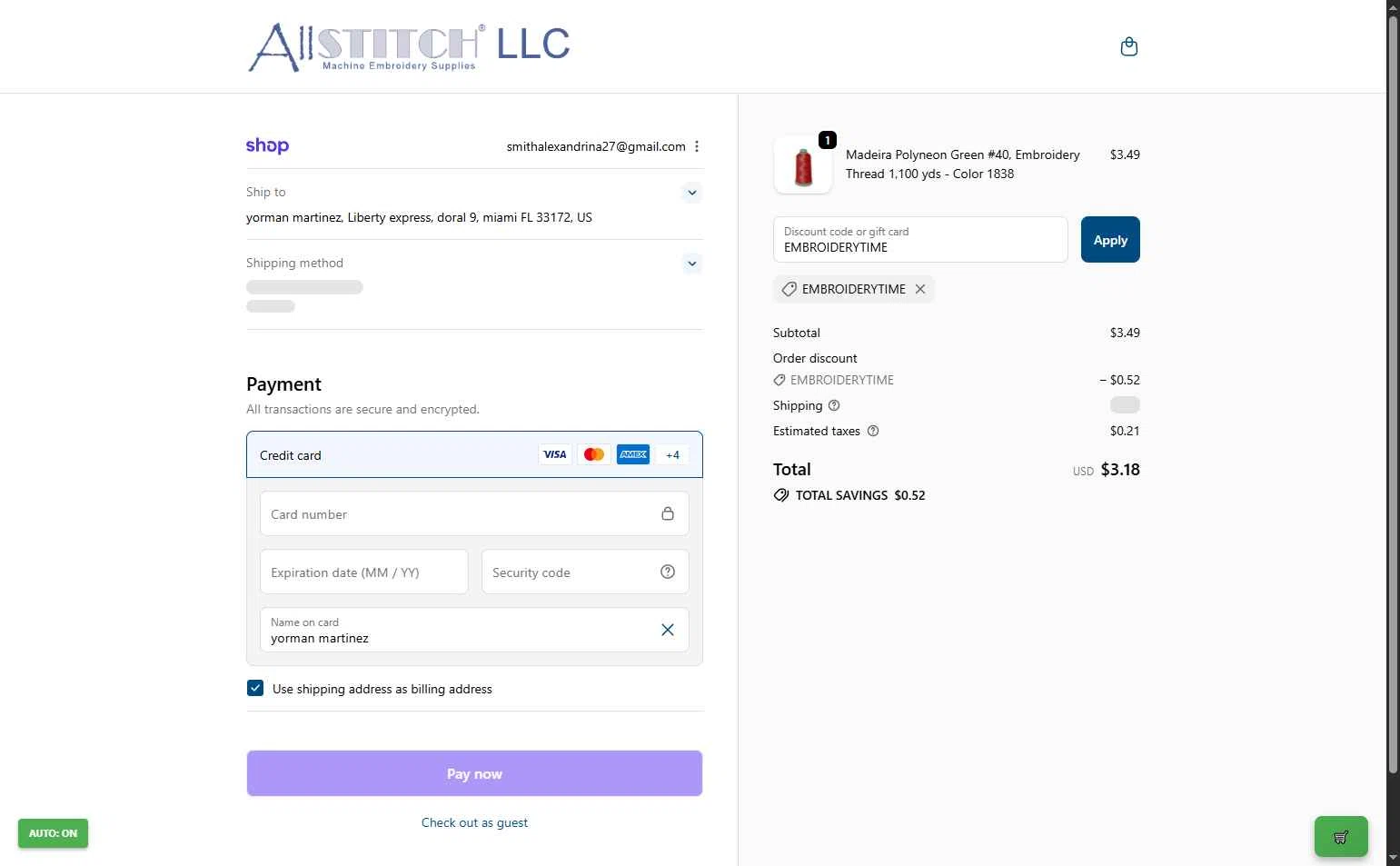Click the shipping address text
1400x866 pixels.
419,217
